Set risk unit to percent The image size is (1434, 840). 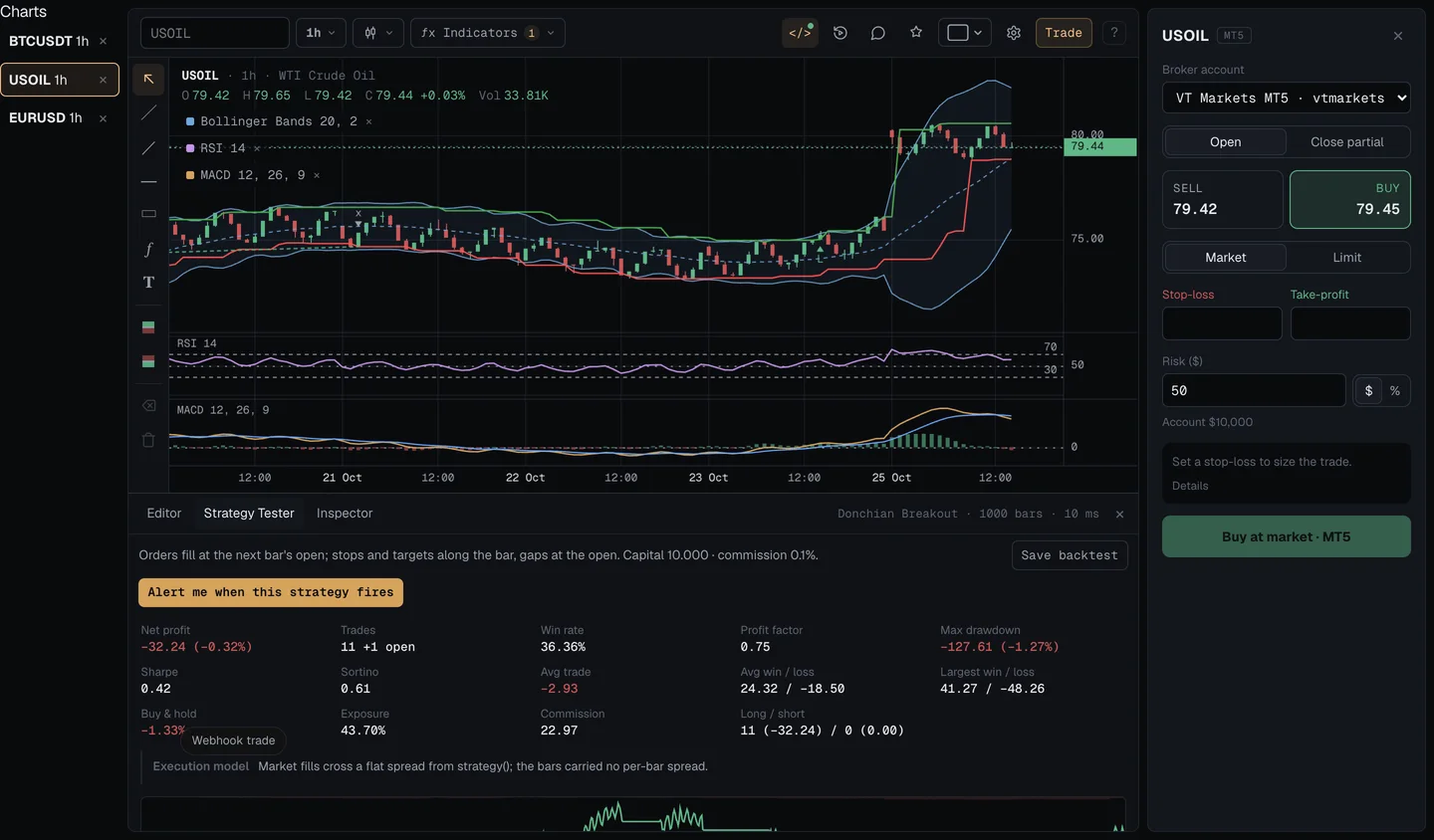(x=1395, y=391)
